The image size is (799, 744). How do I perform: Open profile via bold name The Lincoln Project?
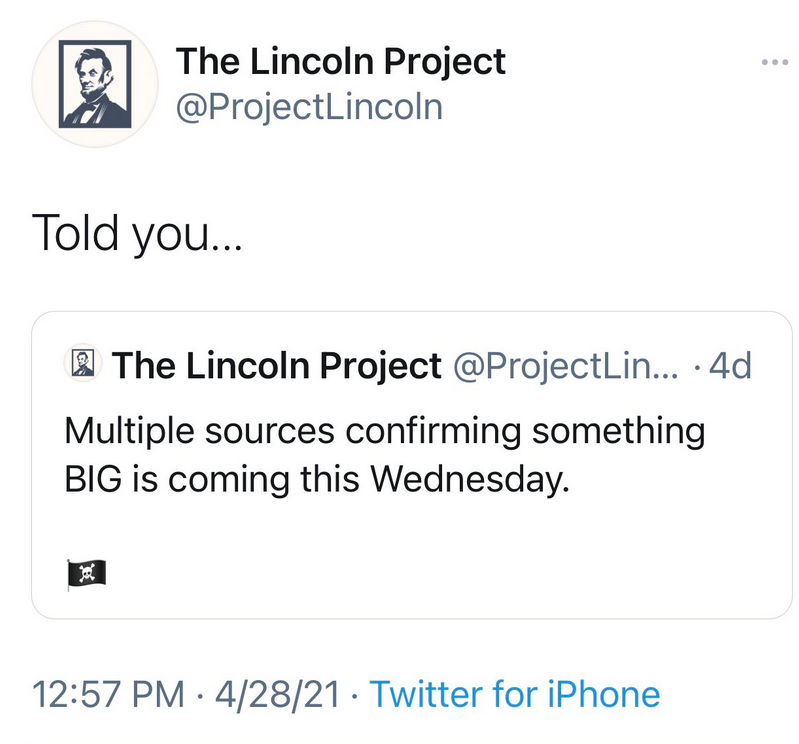coord(340,62)
